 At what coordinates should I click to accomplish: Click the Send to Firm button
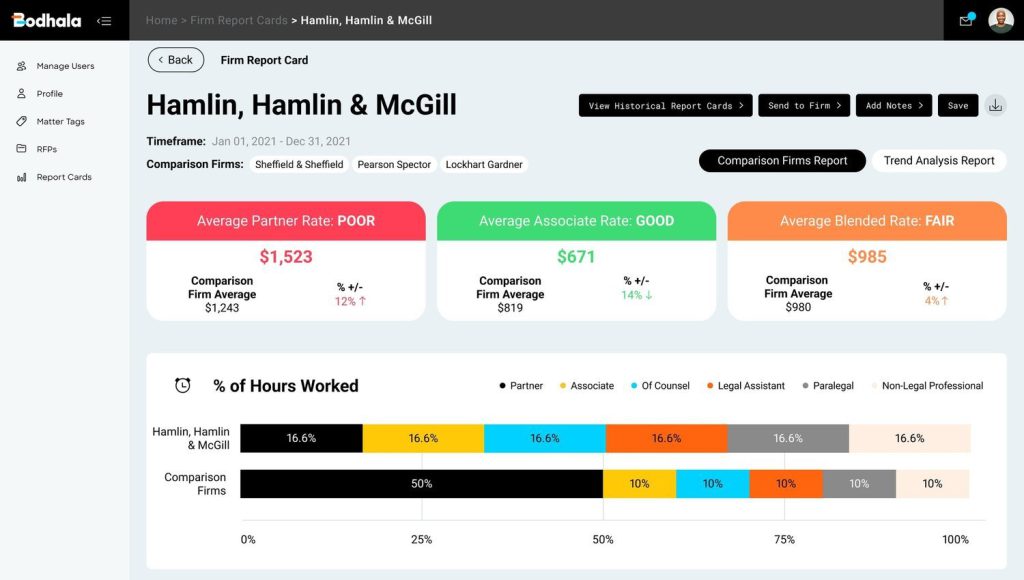804,105
